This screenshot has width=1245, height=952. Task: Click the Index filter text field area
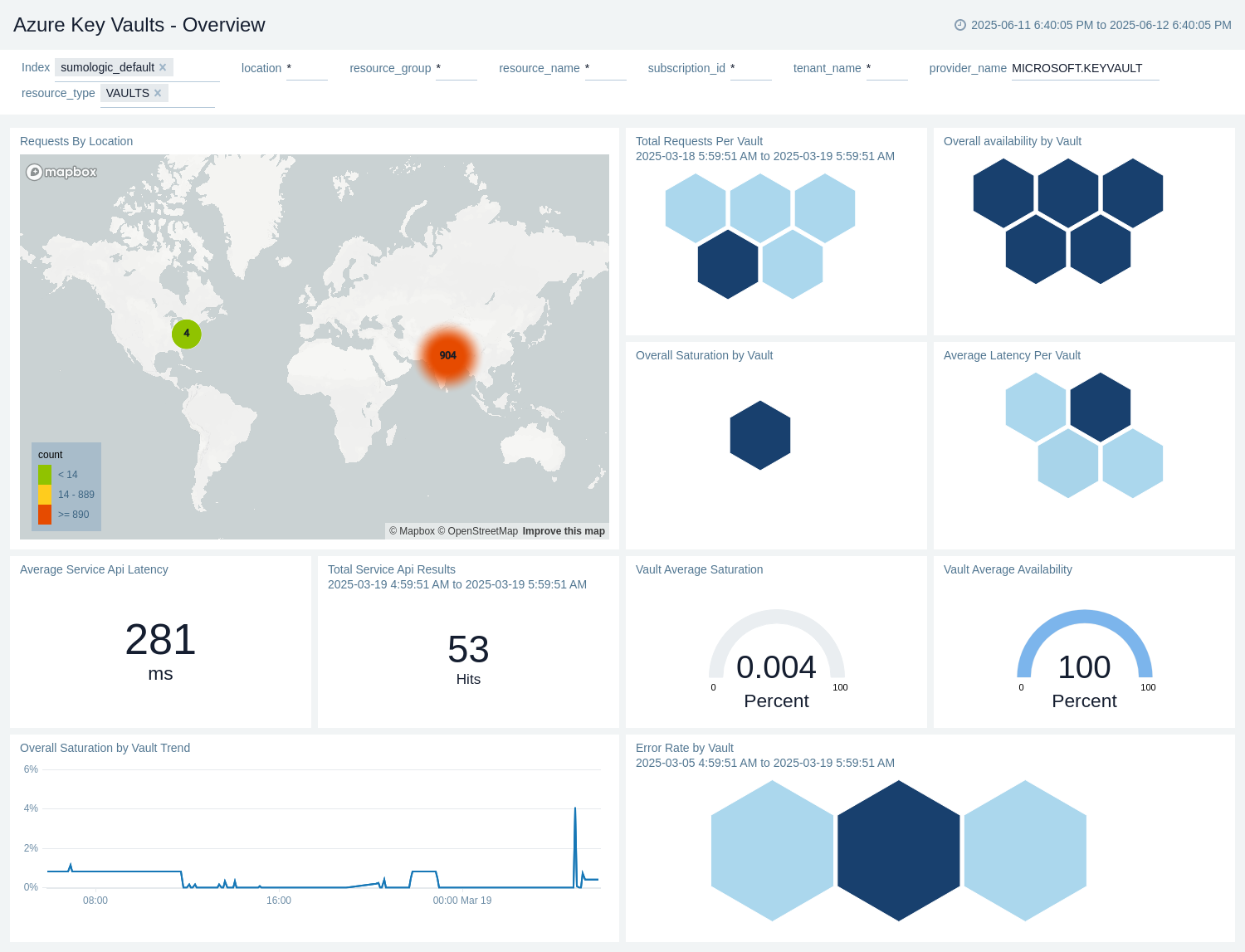137,68
